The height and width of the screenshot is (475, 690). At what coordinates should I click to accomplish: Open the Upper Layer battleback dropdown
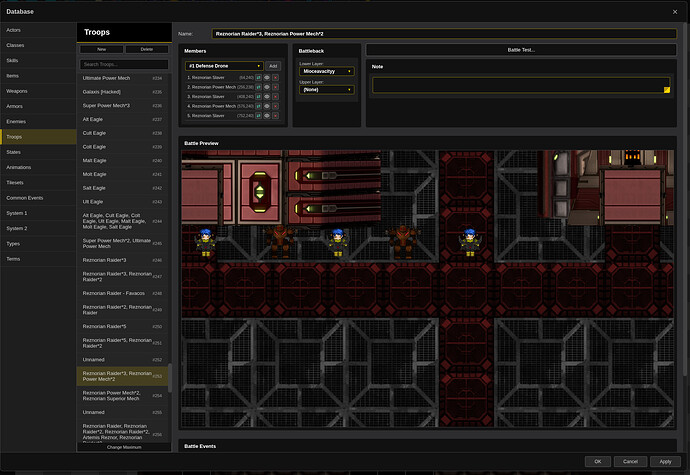(x=327, y=90)
